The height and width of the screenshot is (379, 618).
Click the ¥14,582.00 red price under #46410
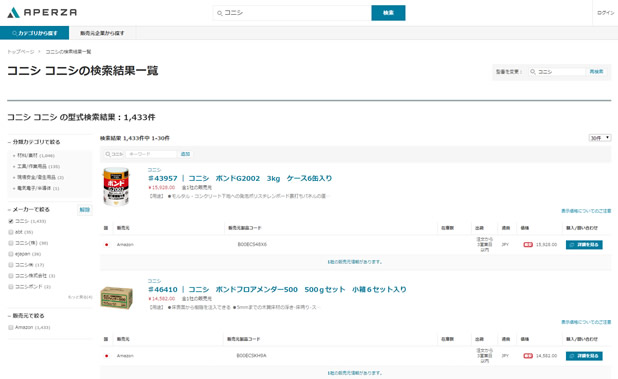(162, 299)
